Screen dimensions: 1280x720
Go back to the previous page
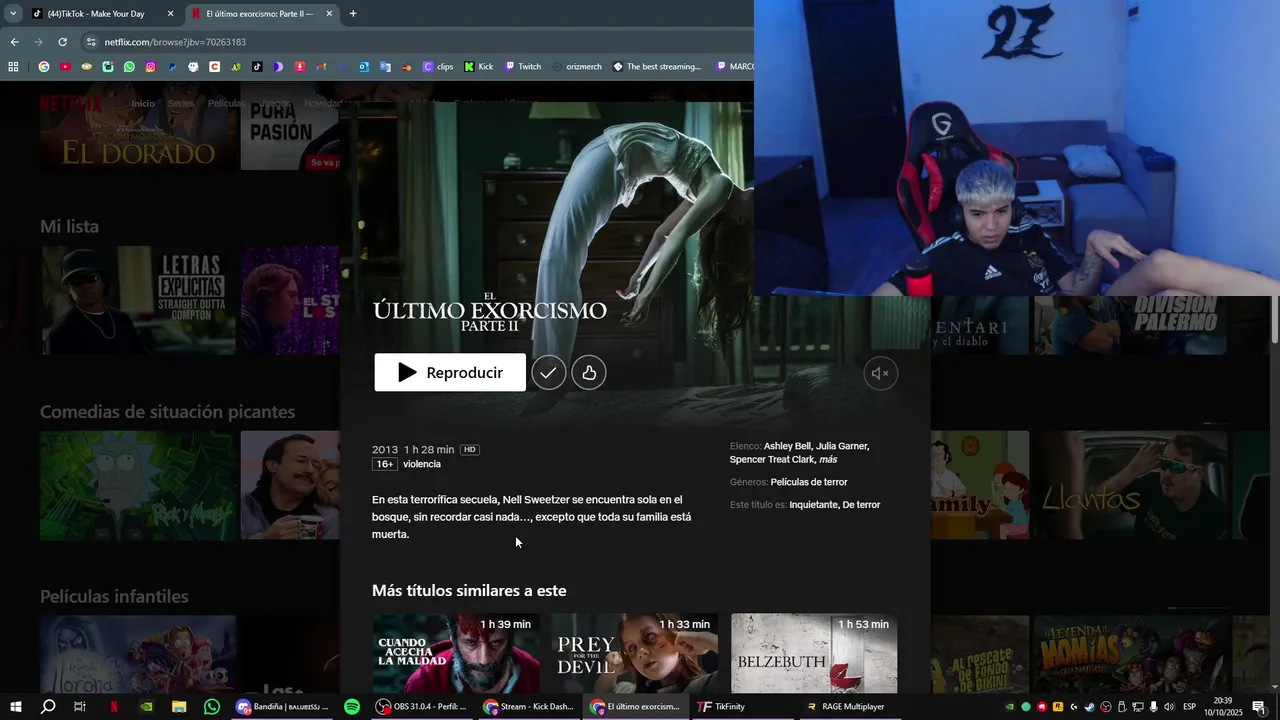tap(14, 42)
